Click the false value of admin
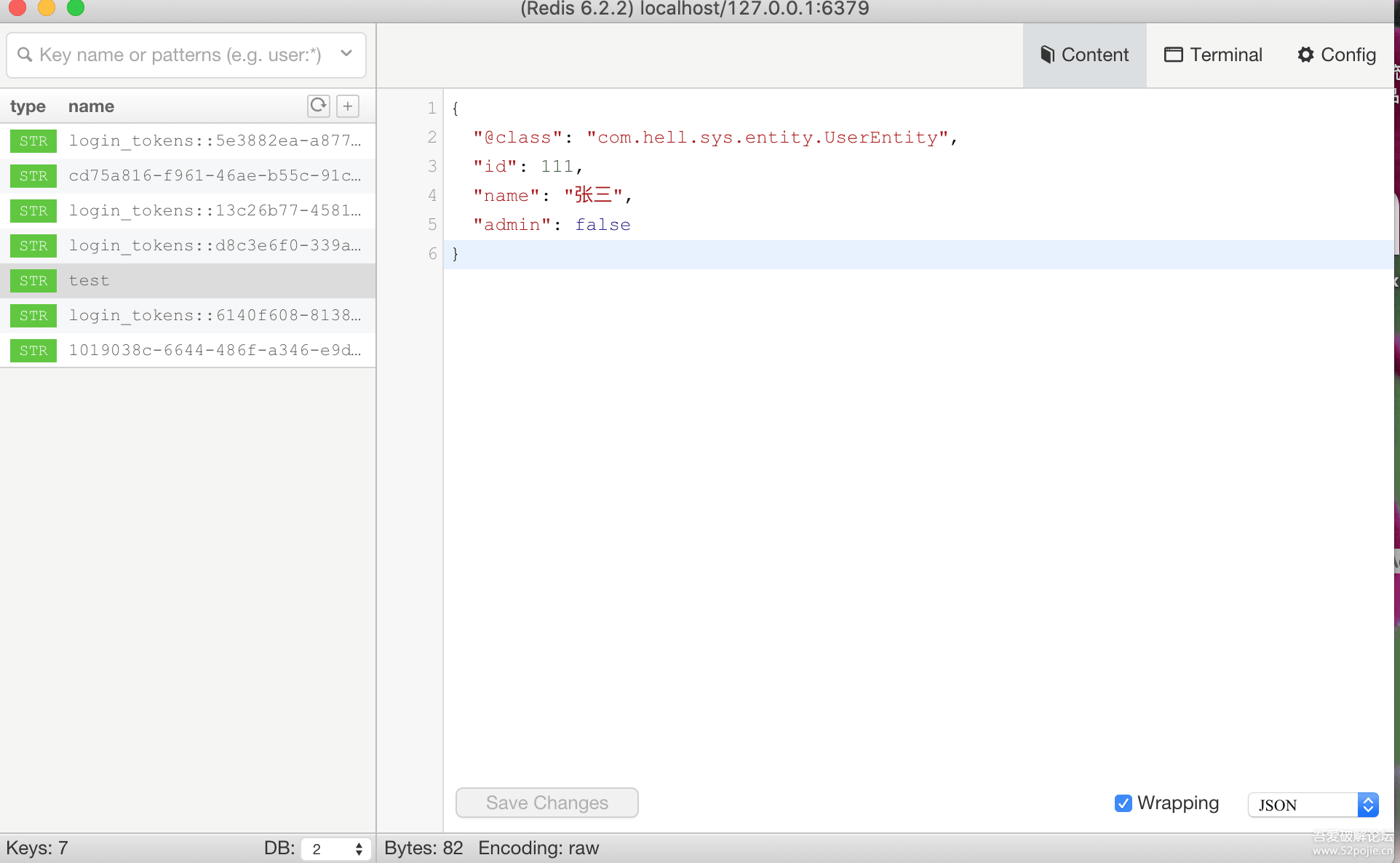This screenshot has height=863, width=1400. [602, 225]
